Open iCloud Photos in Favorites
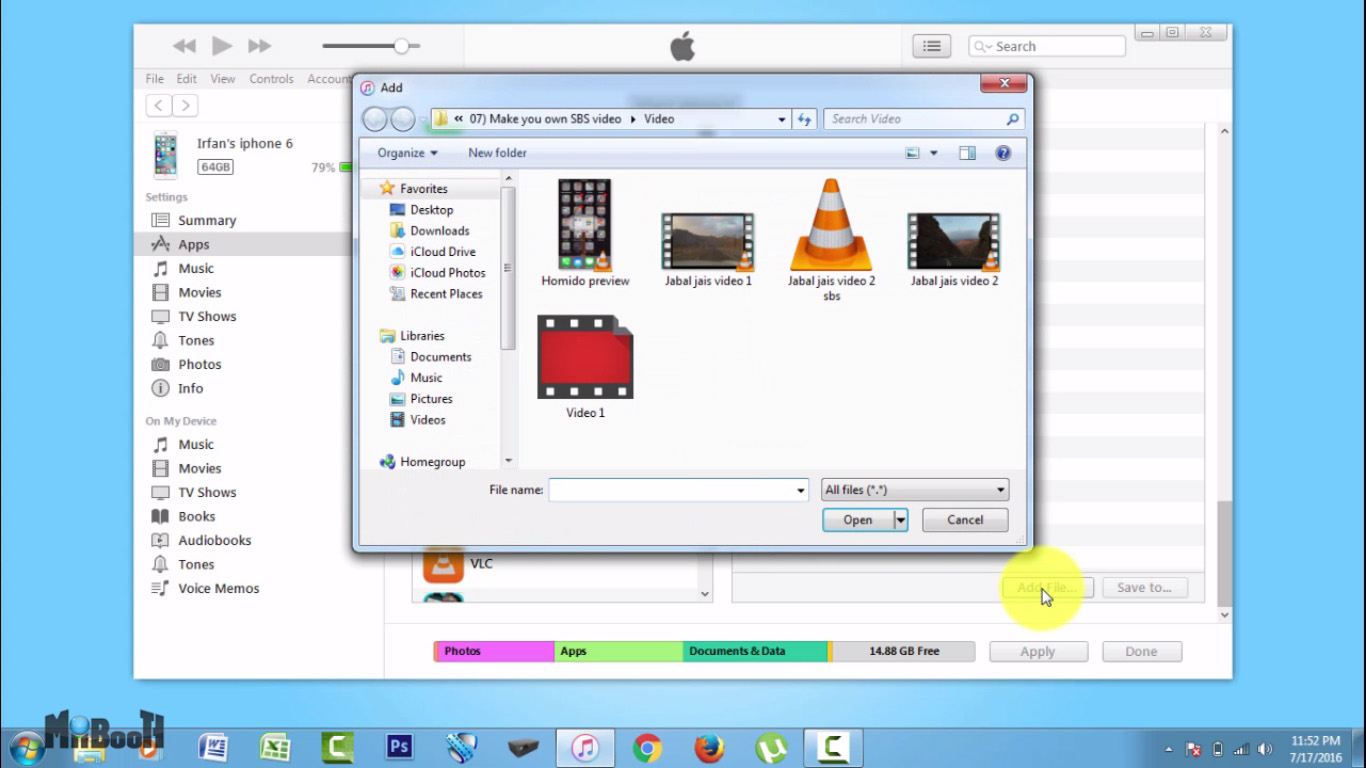Screen dimensions: 1366x768 click(448, 273)
